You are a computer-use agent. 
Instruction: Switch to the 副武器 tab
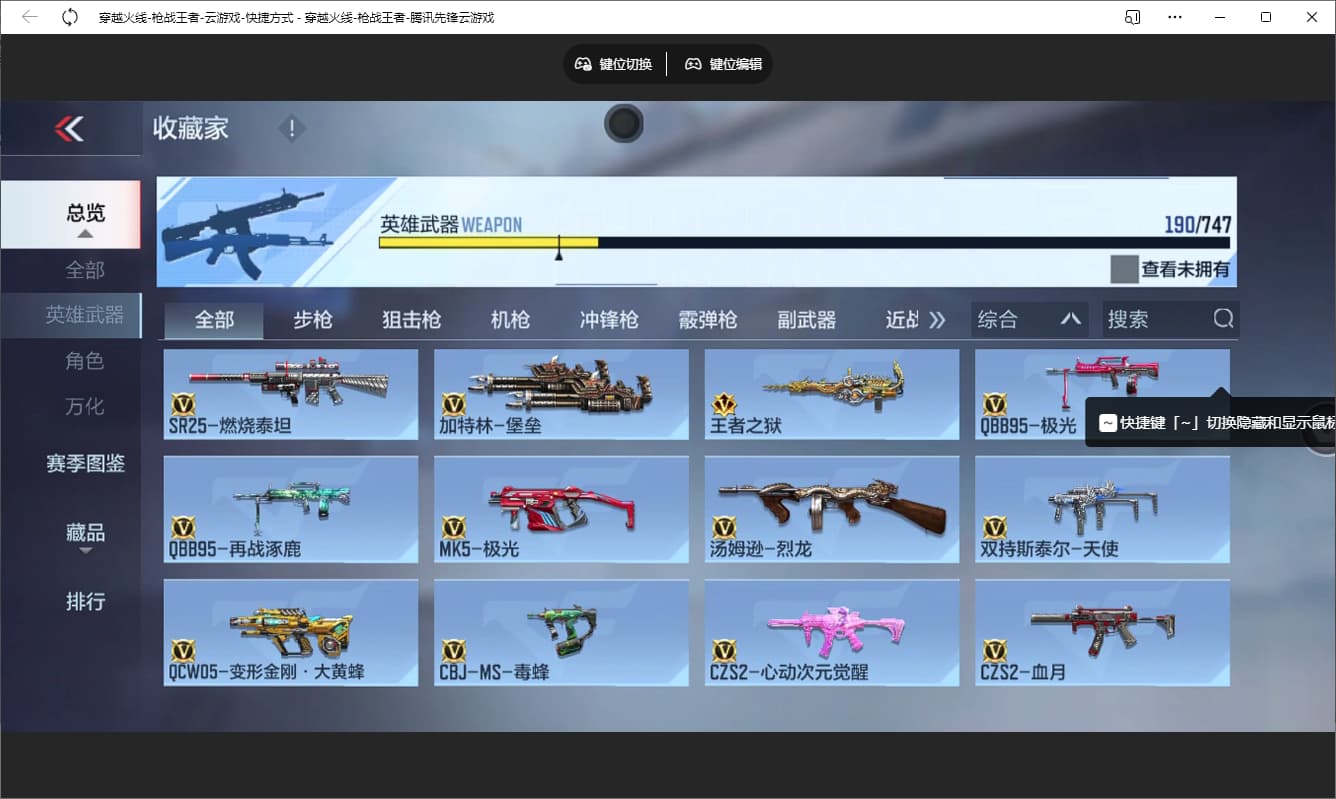click(807, 320)
